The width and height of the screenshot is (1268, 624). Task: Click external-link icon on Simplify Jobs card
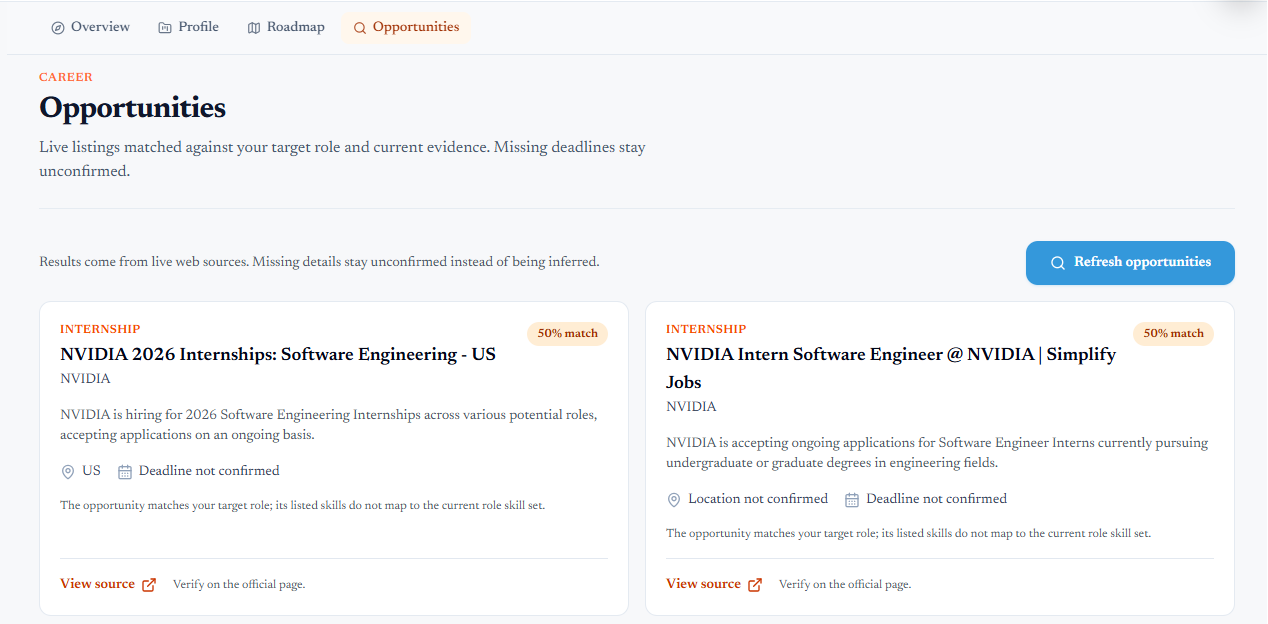755,585
